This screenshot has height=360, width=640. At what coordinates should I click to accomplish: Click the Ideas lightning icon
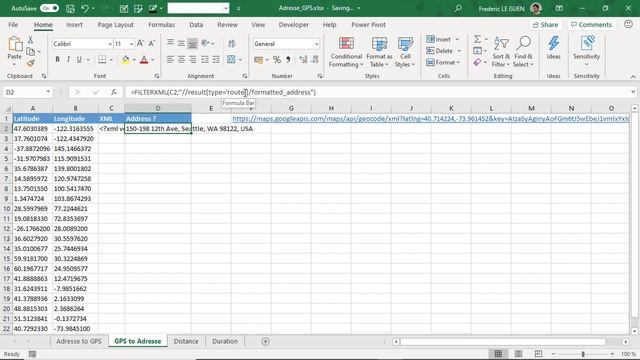(553, 48)
